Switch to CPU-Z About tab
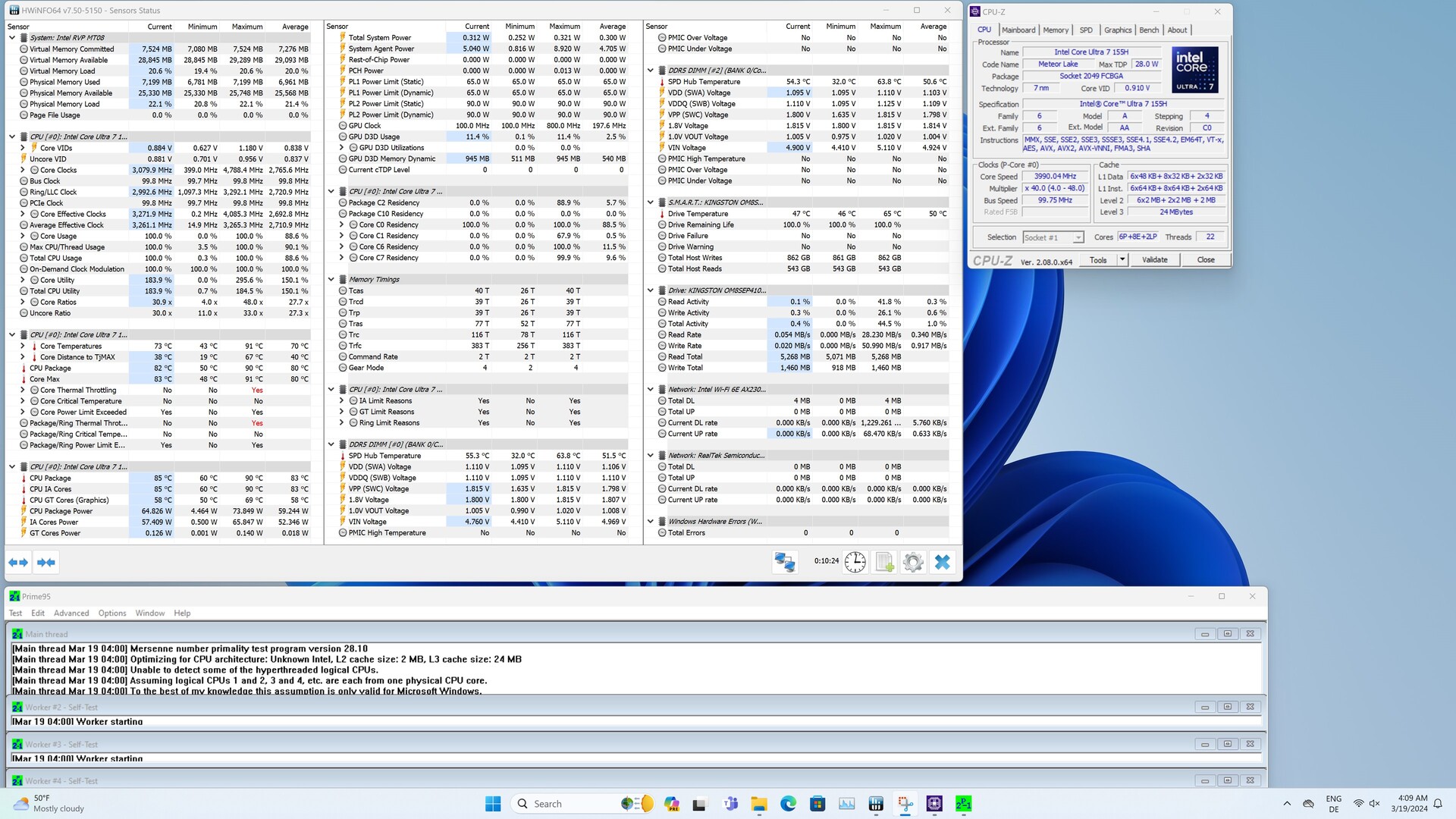The width and height of the screenshot is (1456, 819). click(x=1177, y=30)
